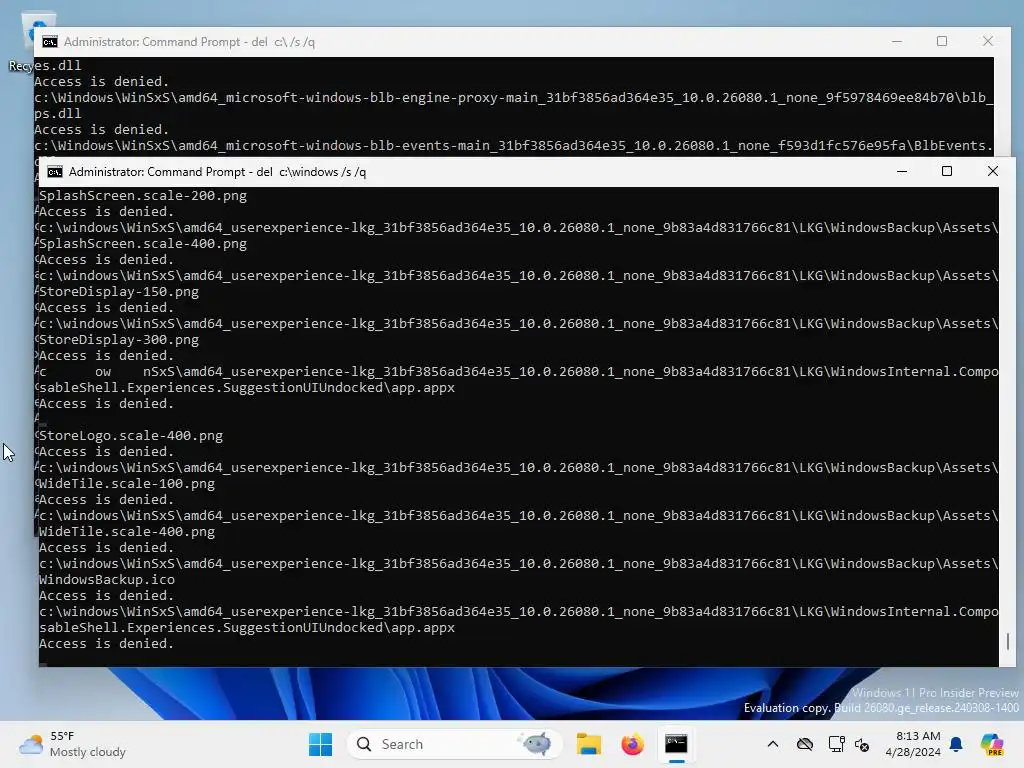
Task: Click the SplashScreen.scale-200.png output line
Action: 143,195
